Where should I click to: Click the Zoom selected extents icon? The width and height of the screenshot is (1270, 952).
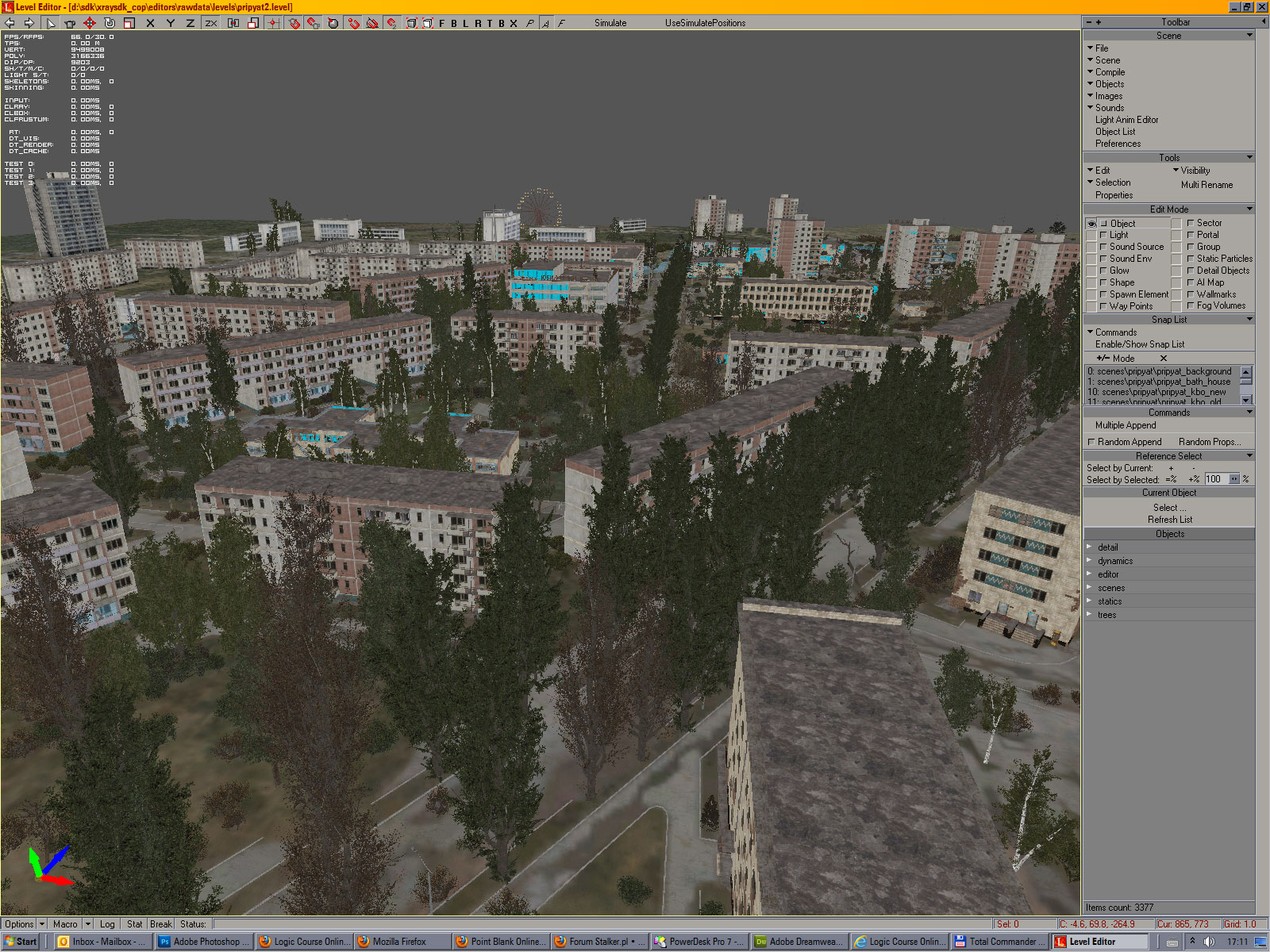pyautogui.click(x=427, y=23)
